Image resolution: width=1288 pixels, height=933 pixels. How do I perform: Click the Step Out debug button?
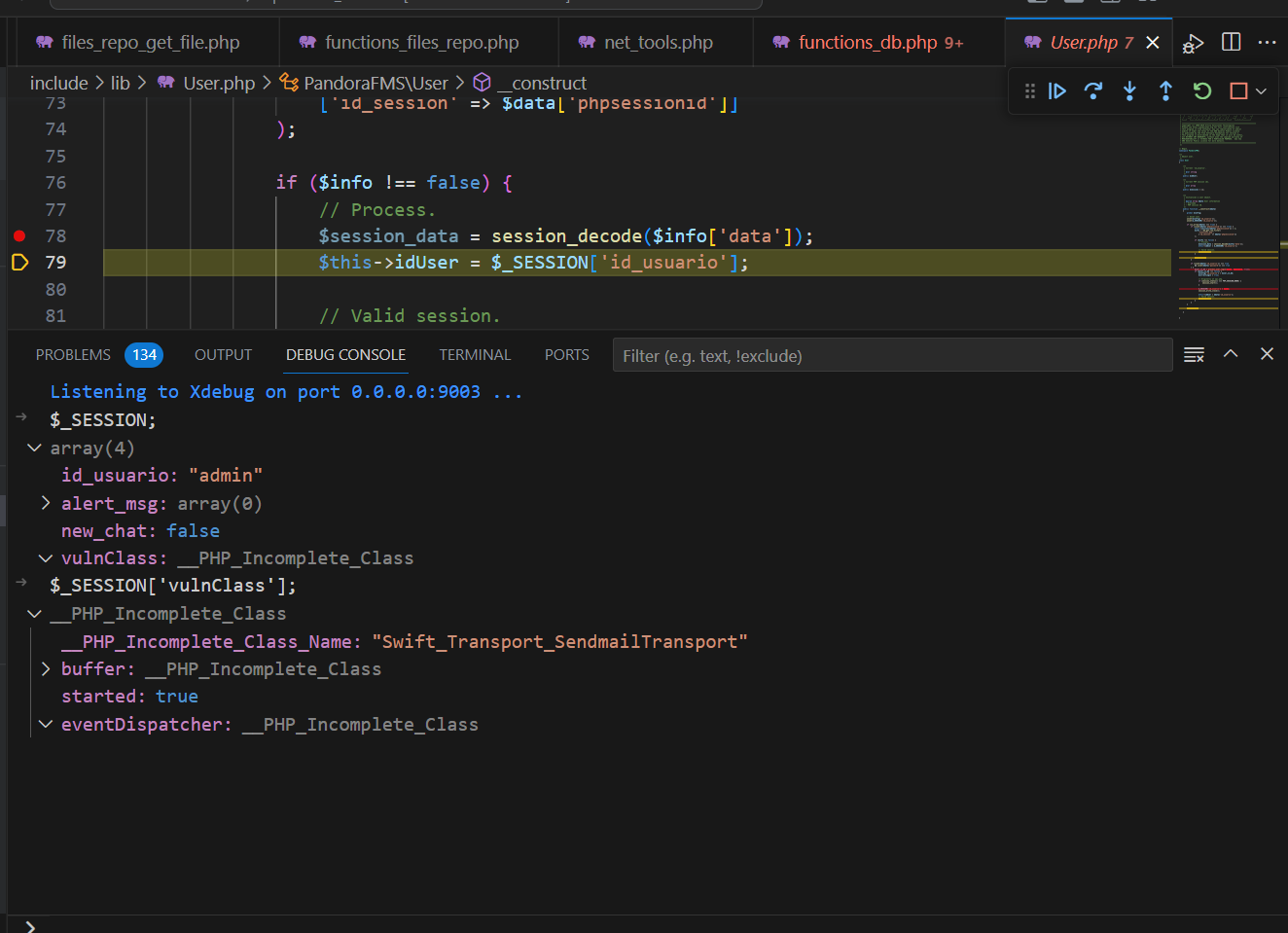pyautogui.click(x=1165, y=91)
